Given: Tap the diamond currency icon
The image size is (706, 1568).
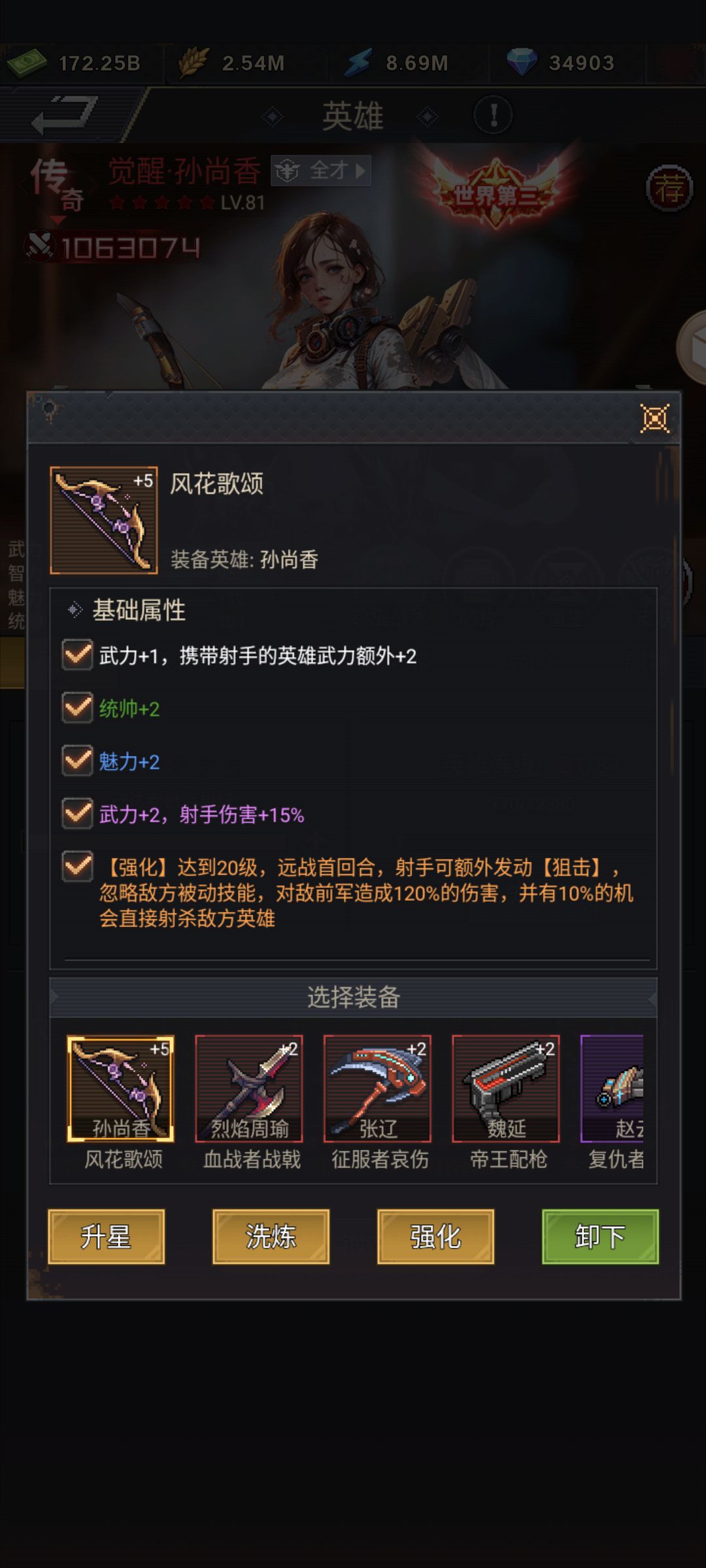Looking at the screenshot, I should pos(522,63).
